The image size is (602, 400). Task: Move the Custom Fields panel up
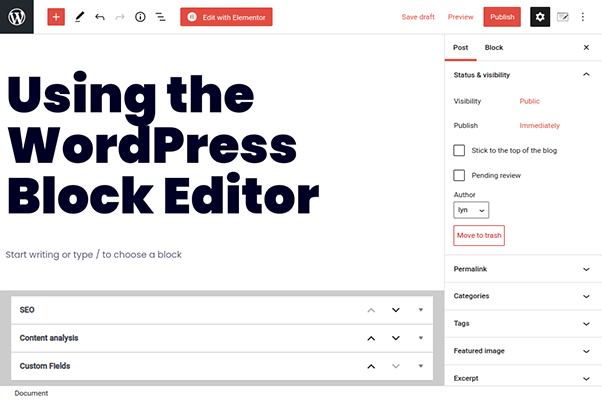pos(371,366)
